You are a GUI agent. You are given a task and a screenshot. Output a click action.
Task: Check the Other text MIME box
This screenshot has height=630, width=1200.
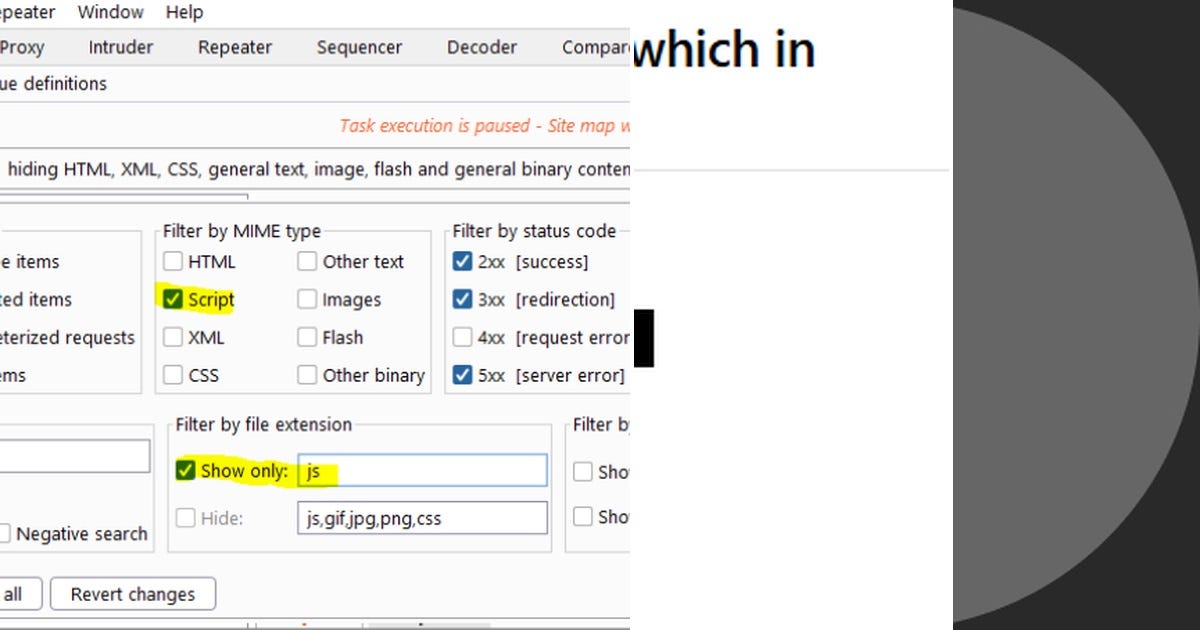(307, 261)
